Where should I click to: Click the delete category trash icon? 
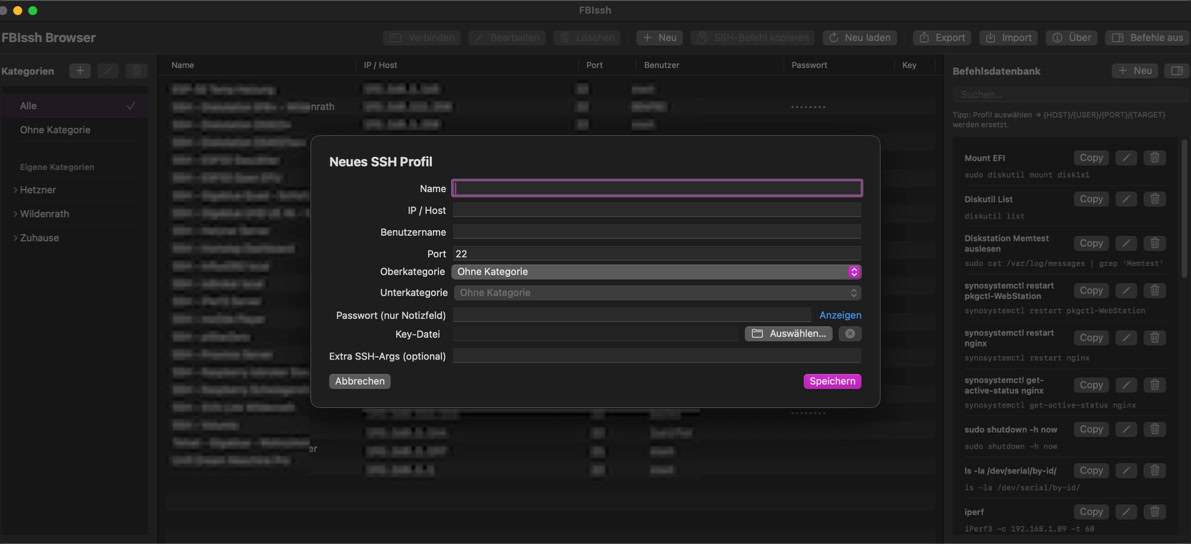coord(136,71)
